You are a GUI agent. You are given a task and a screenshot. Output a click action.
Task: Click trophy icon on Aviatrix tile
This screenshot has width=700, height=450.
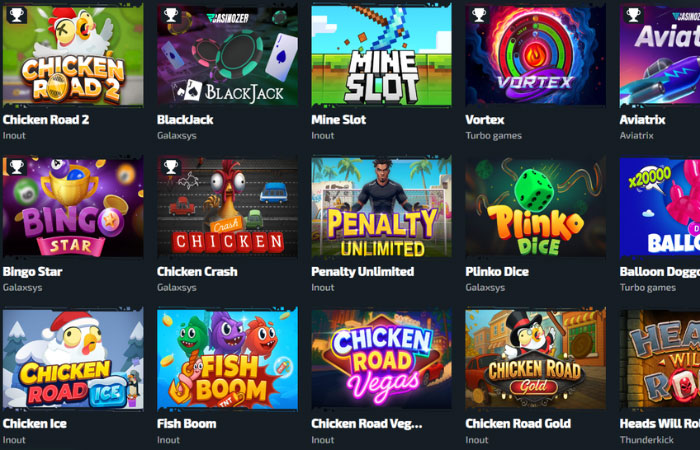(633, 15)
